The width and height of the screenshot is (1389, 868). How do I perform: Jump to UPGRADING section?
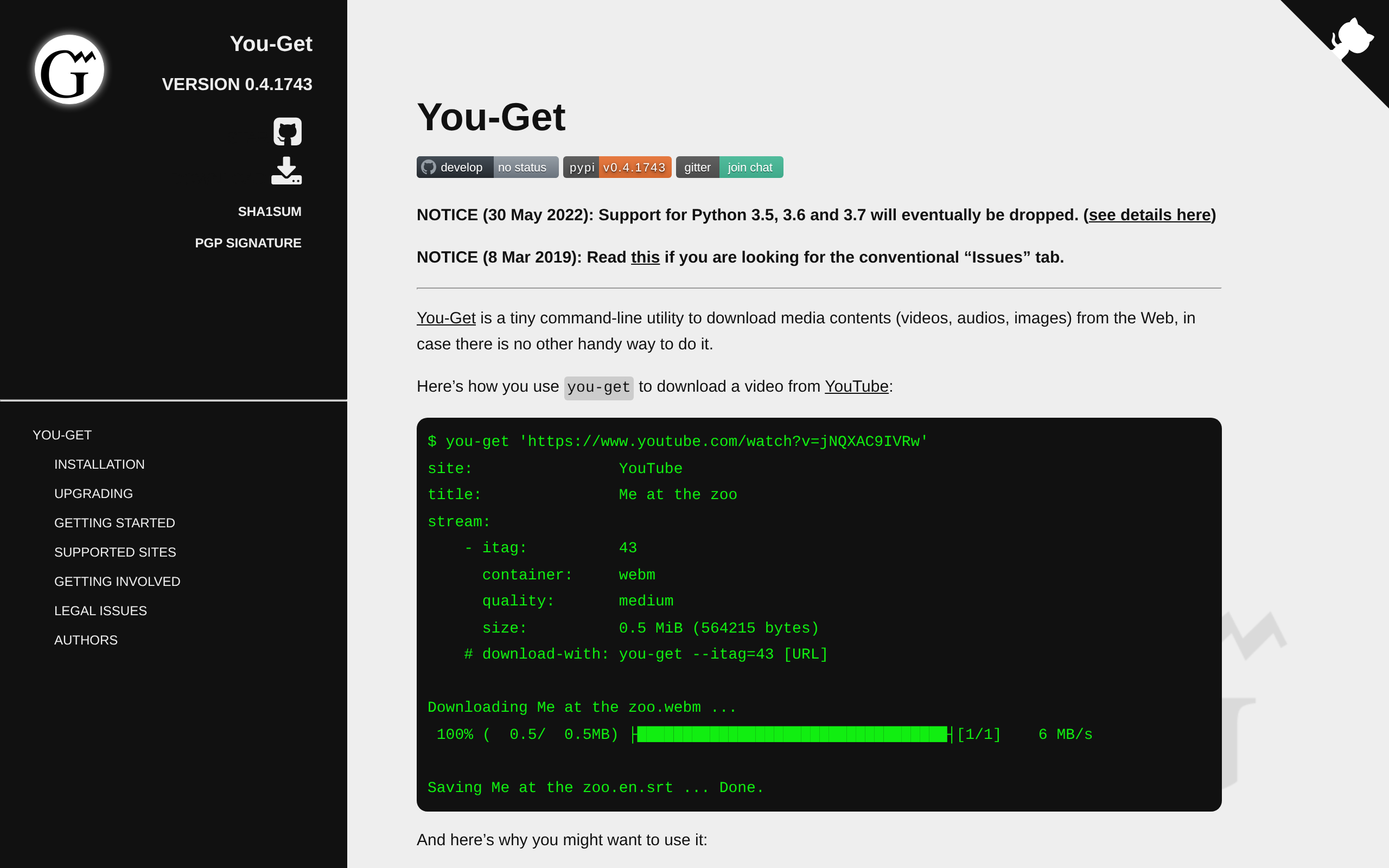(x=93, y=494)
